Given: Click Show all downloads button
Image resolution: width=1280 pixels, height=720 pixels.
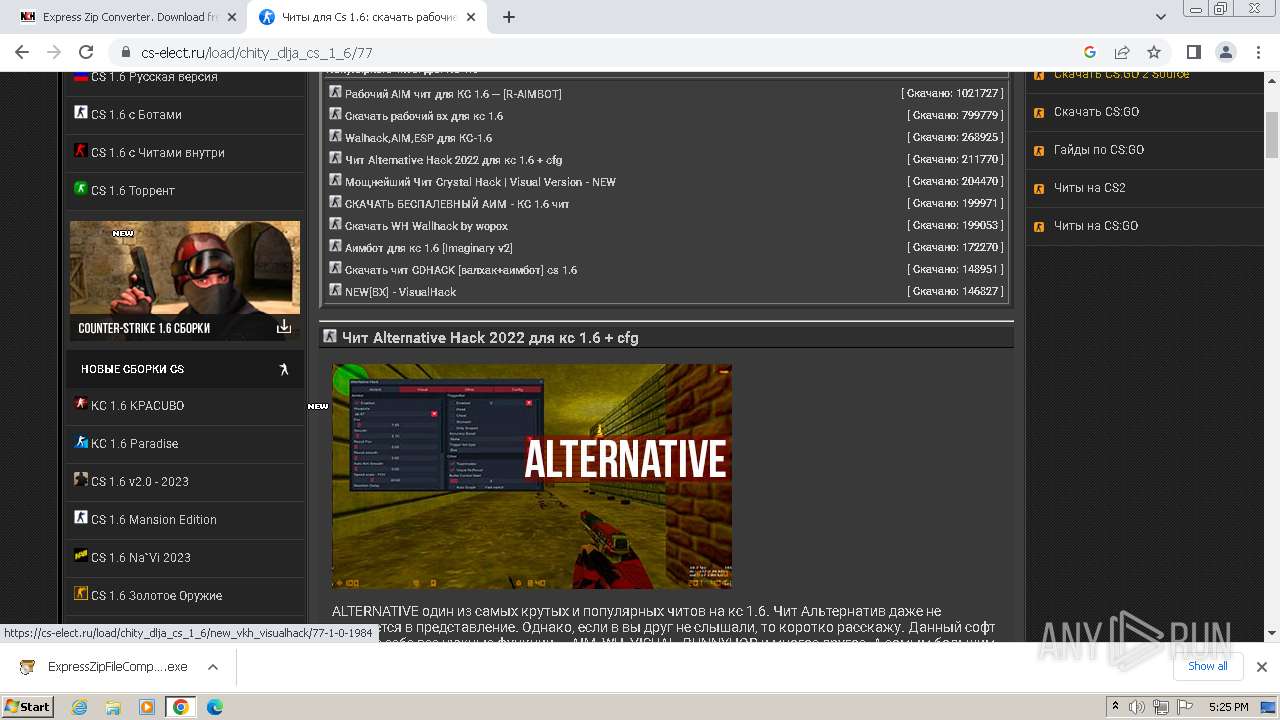Looking at the screenshot, I should tap(1207, 666).
